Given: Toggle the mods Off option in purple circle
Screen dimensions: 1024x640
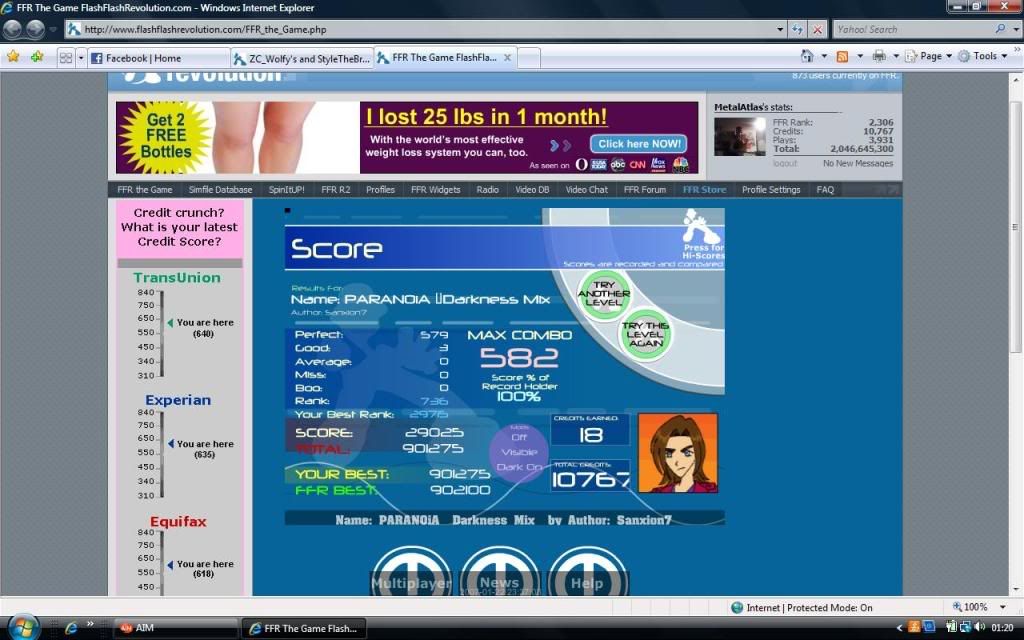Looking at the screenshot, I should 519,437.
